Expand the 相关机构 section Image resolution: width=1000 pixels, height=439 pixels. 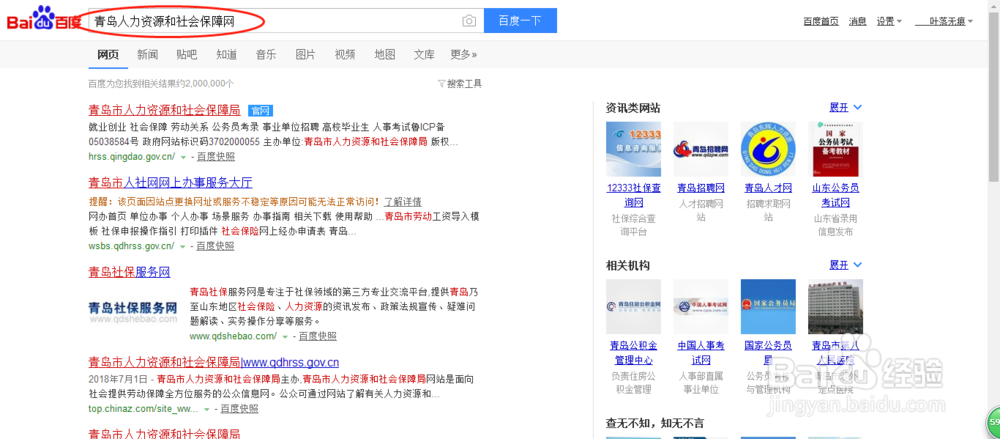click(845, 265)
